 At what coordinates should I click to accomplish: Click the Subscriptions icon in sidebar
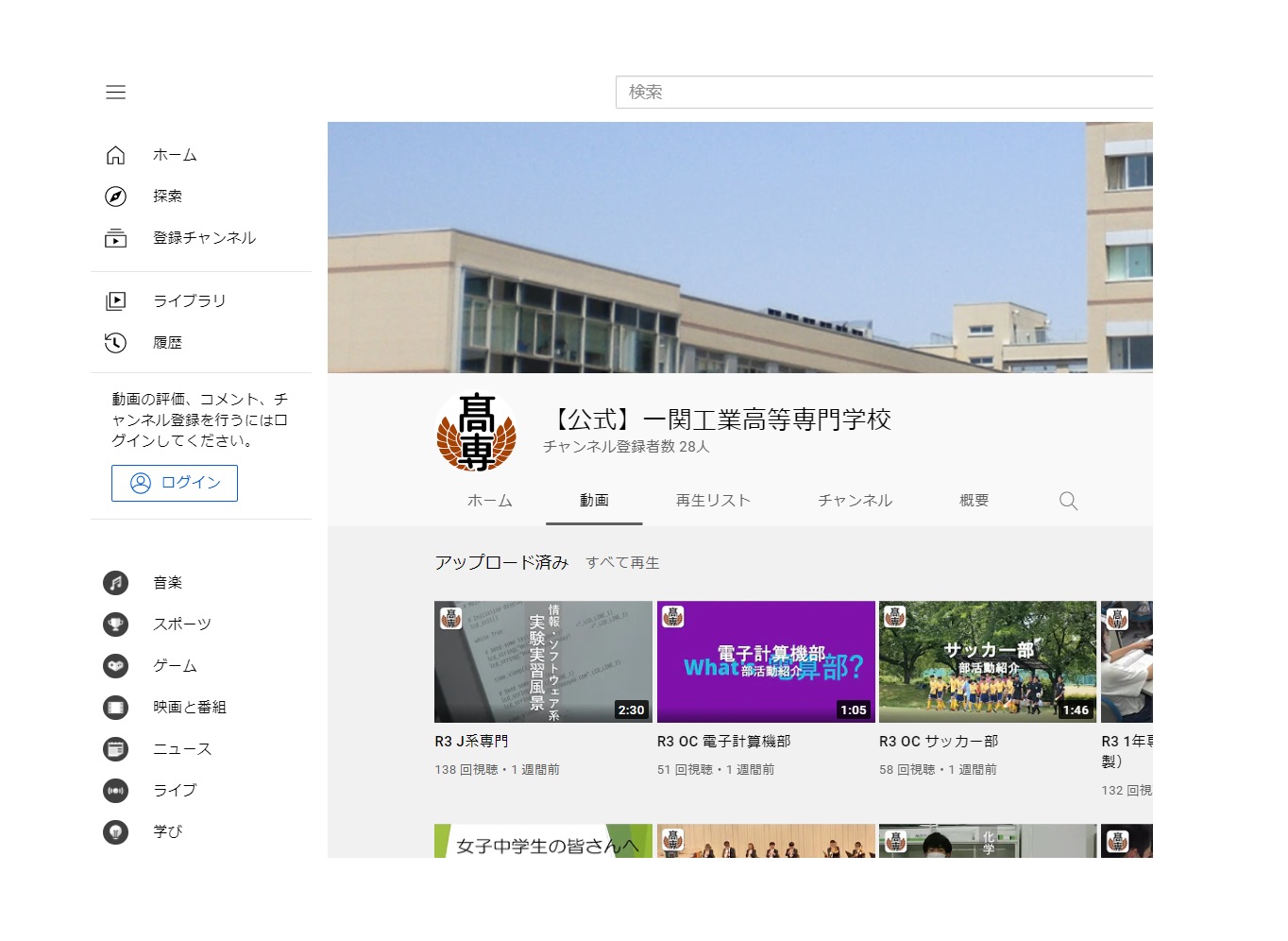tap(115, 238)
